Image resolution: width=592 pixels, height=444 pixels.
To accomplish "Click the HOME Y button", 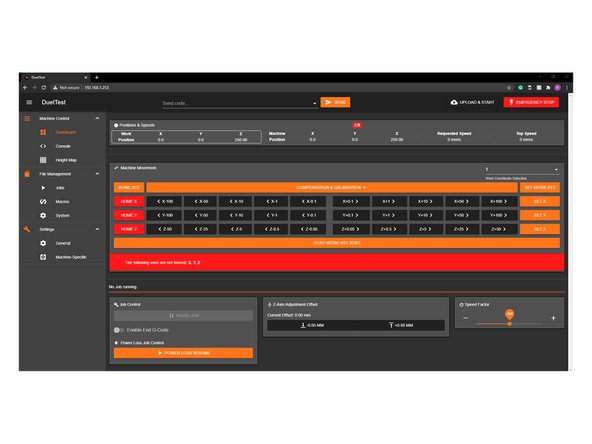I will (129, 215).
